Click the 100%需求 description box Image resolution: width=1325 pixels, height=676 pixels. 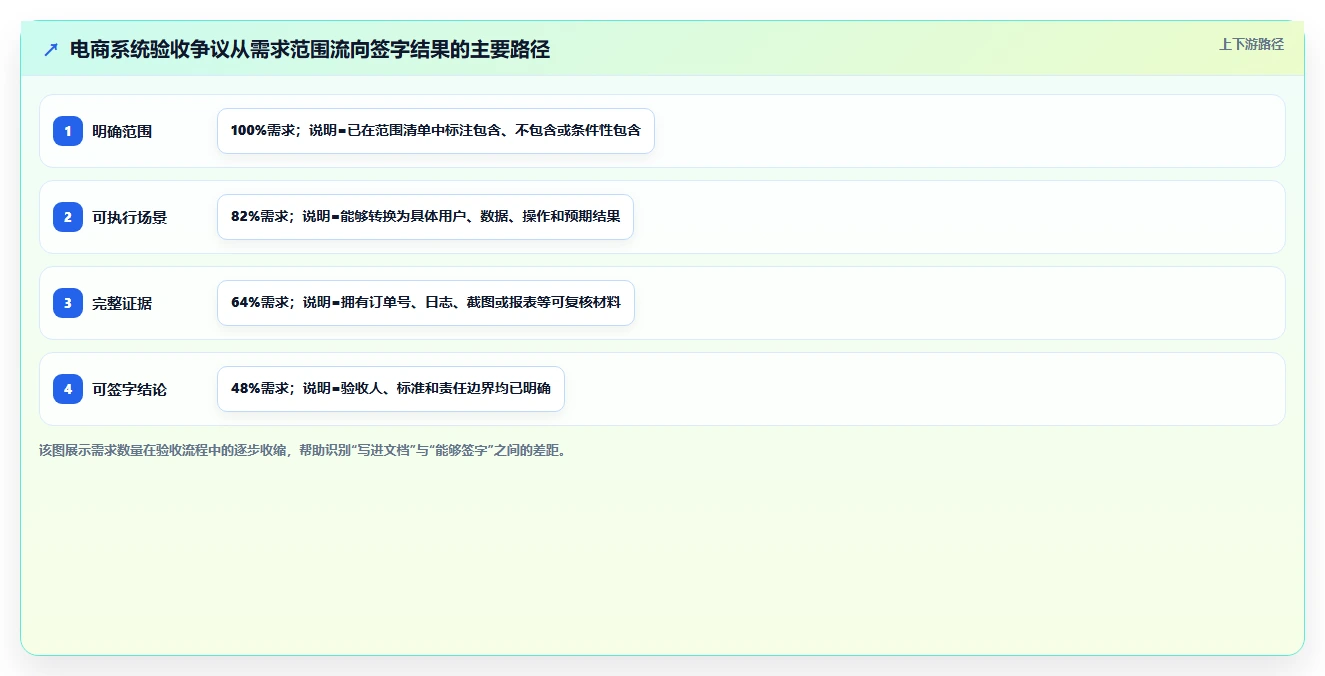coord(436,131)
